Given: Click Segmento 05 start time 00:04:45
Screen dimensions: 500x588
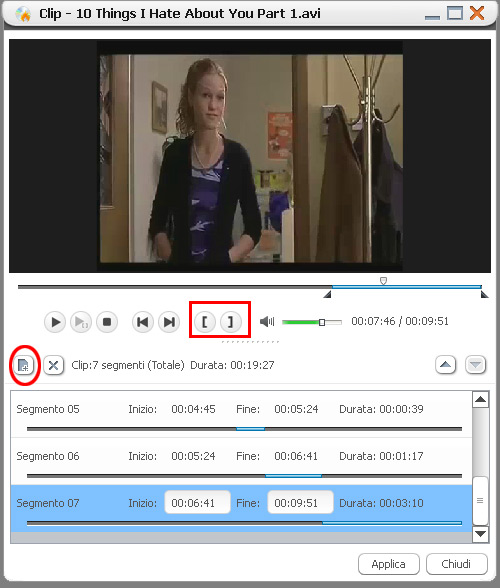Looking at the screenshot, I should click(x=193, y=409).
